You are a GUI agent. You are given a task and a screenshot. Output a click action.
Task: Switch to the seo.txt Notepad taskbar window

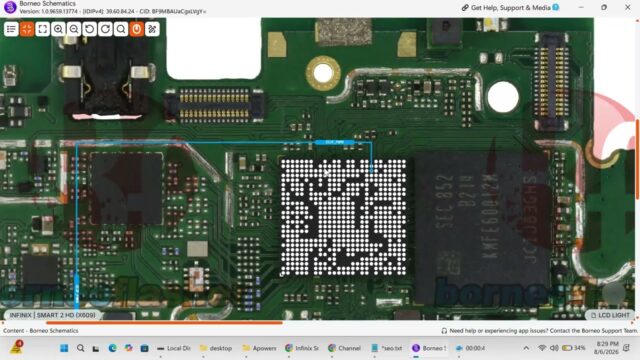pyautogui.click(x=387, y=348)
